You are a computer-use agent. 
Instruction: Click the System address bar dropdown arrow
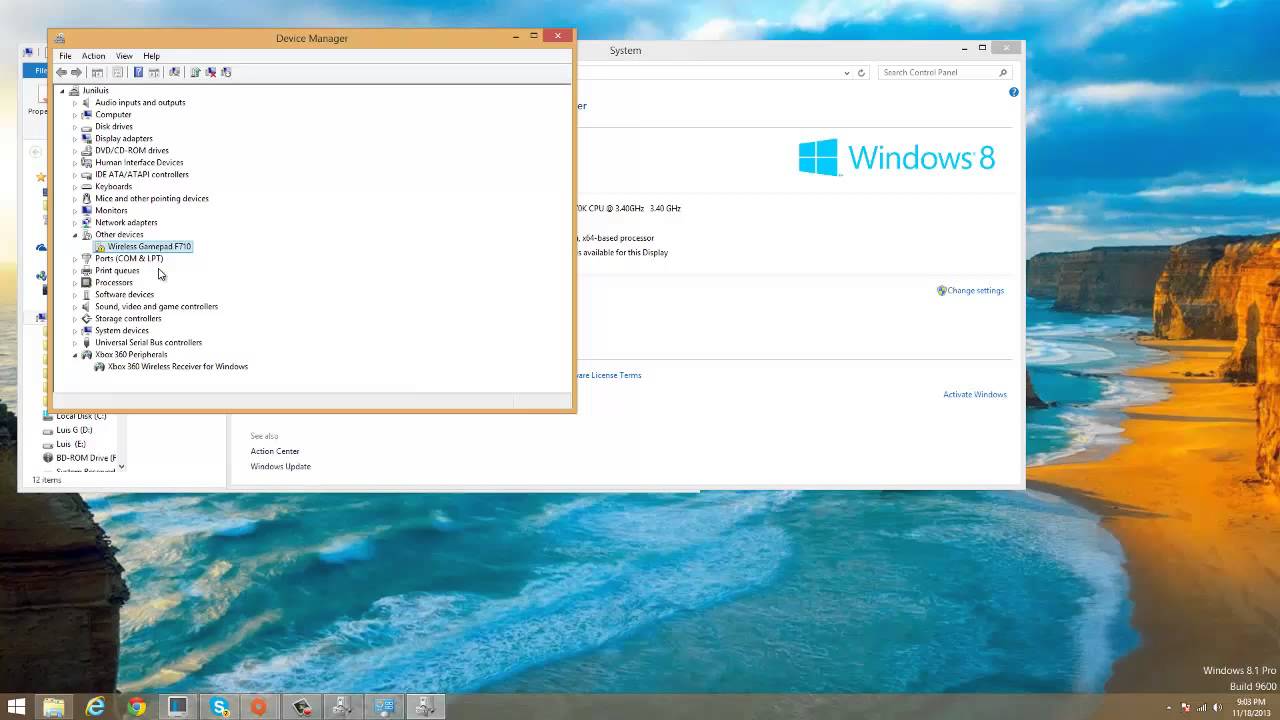(x=847, y=73)
